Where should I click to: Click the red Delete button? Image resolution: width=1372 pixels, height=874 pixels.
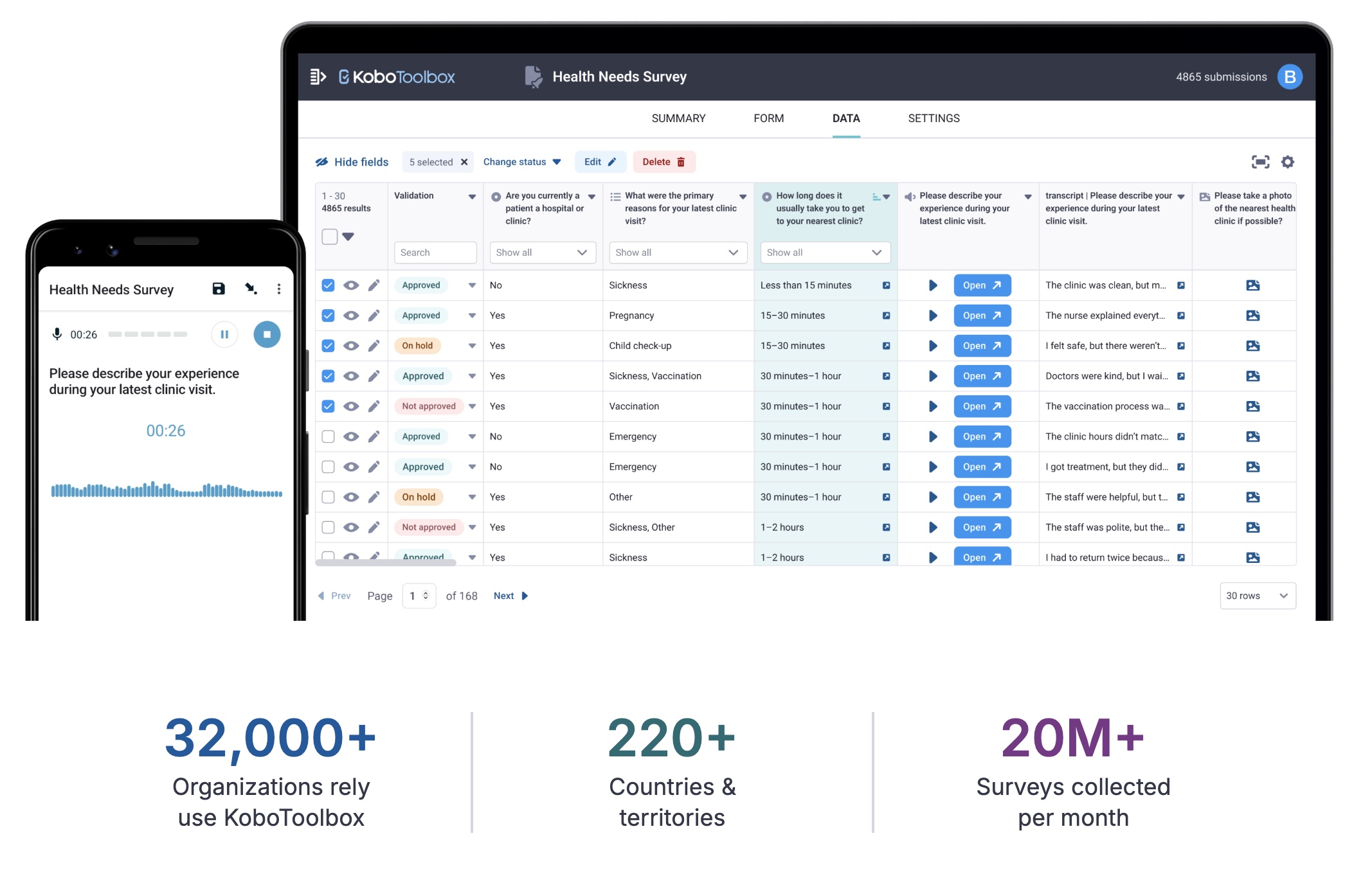pyautogui.click(x=663, y=162)
